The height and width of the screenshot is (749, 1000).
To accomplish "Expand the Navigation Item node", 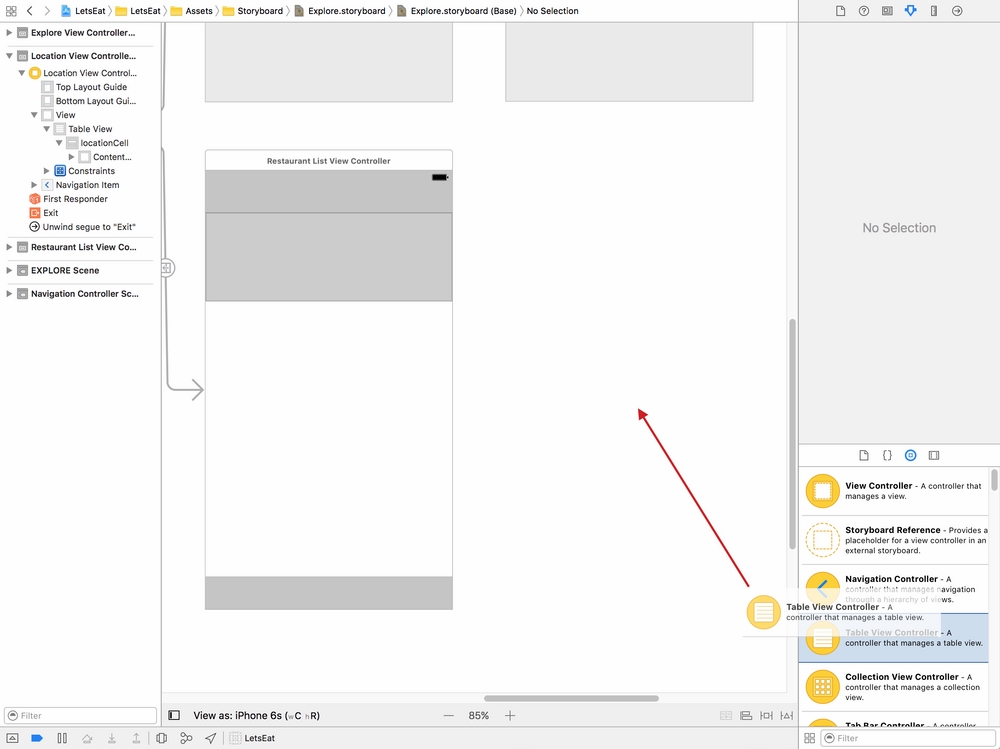I will pos(34,185).
